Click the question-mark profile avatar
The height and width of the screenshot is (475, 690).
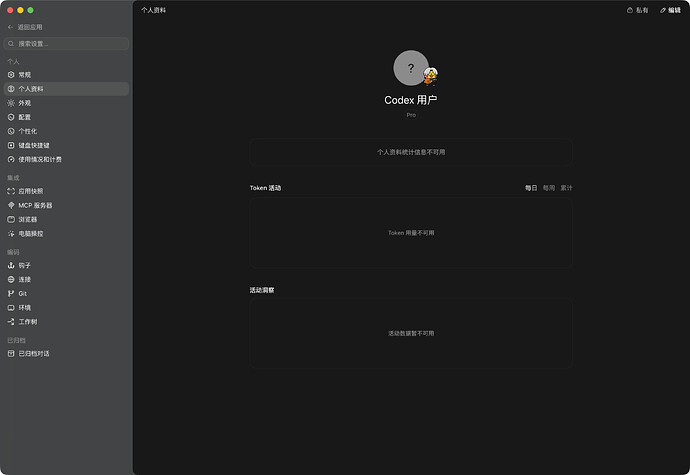(x=411, y=68)
